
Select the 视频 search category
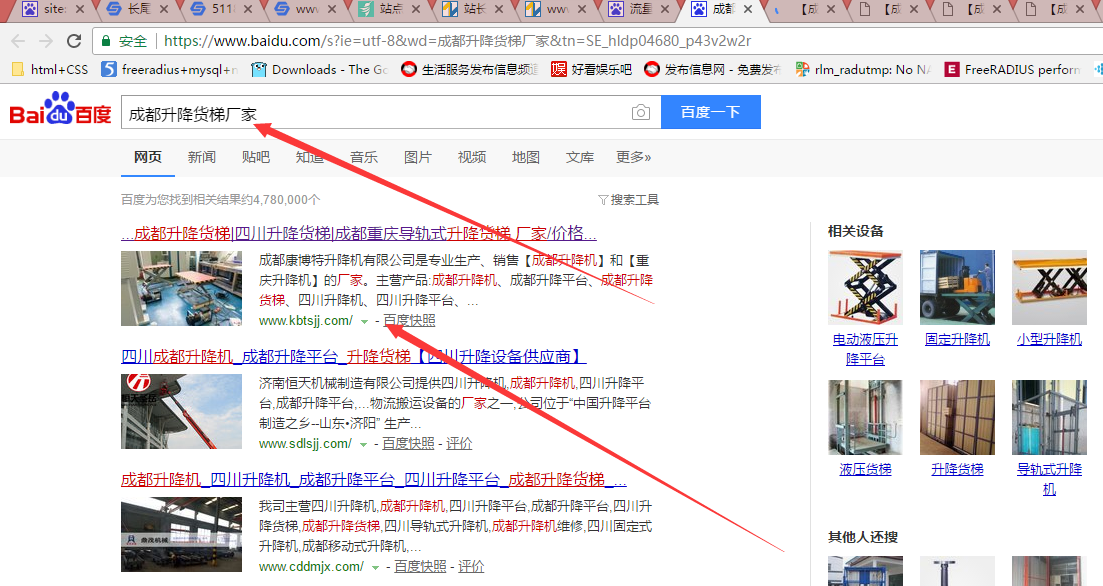coord(472,157)
